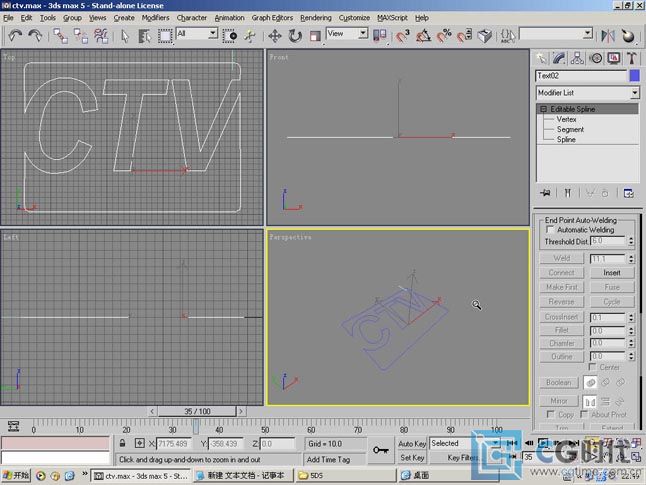Open the File menu
The height and width of the screenshot is (485, 646).
(x=8, y=18)
